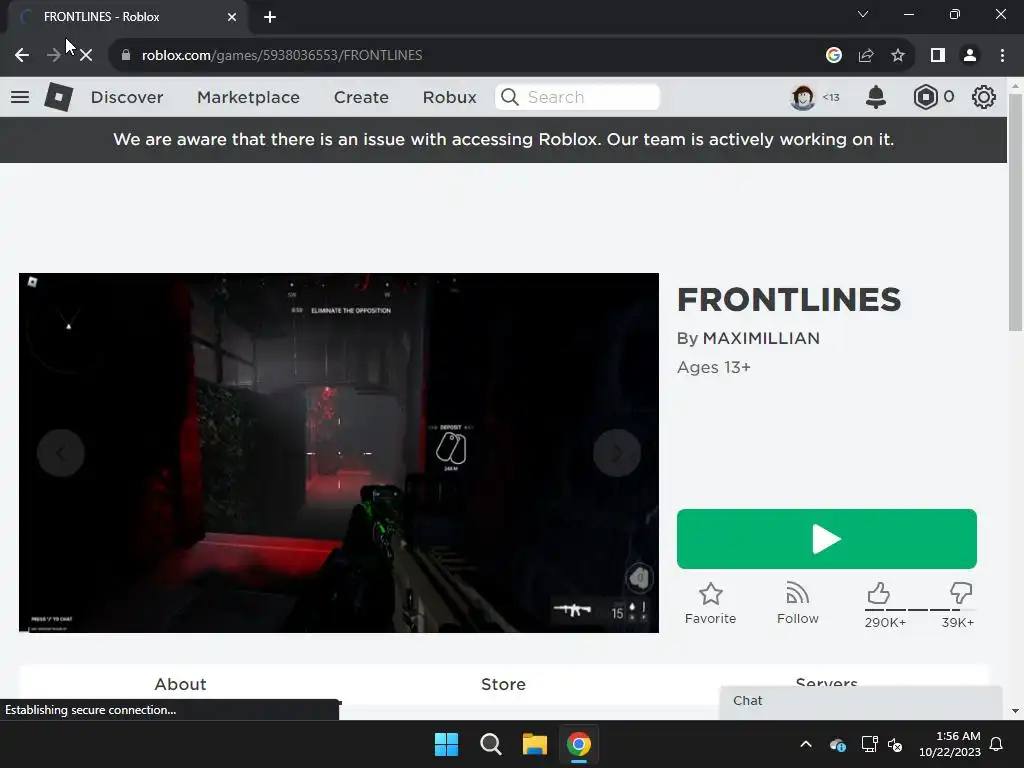Screen dimensions: 1024x768
Task: Open Windows taskbar search
Action: tap(490, 744)
